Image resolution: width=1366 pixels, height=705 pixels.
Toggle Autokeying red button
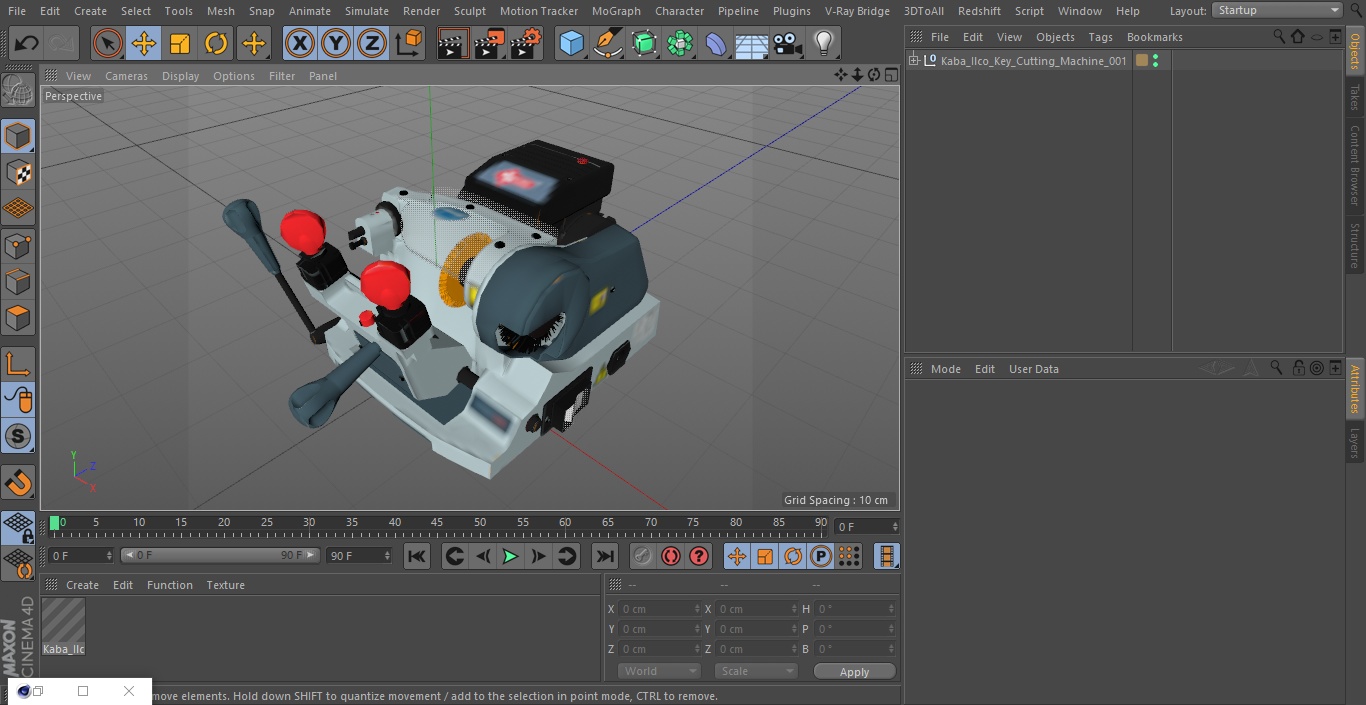(671, 556)
